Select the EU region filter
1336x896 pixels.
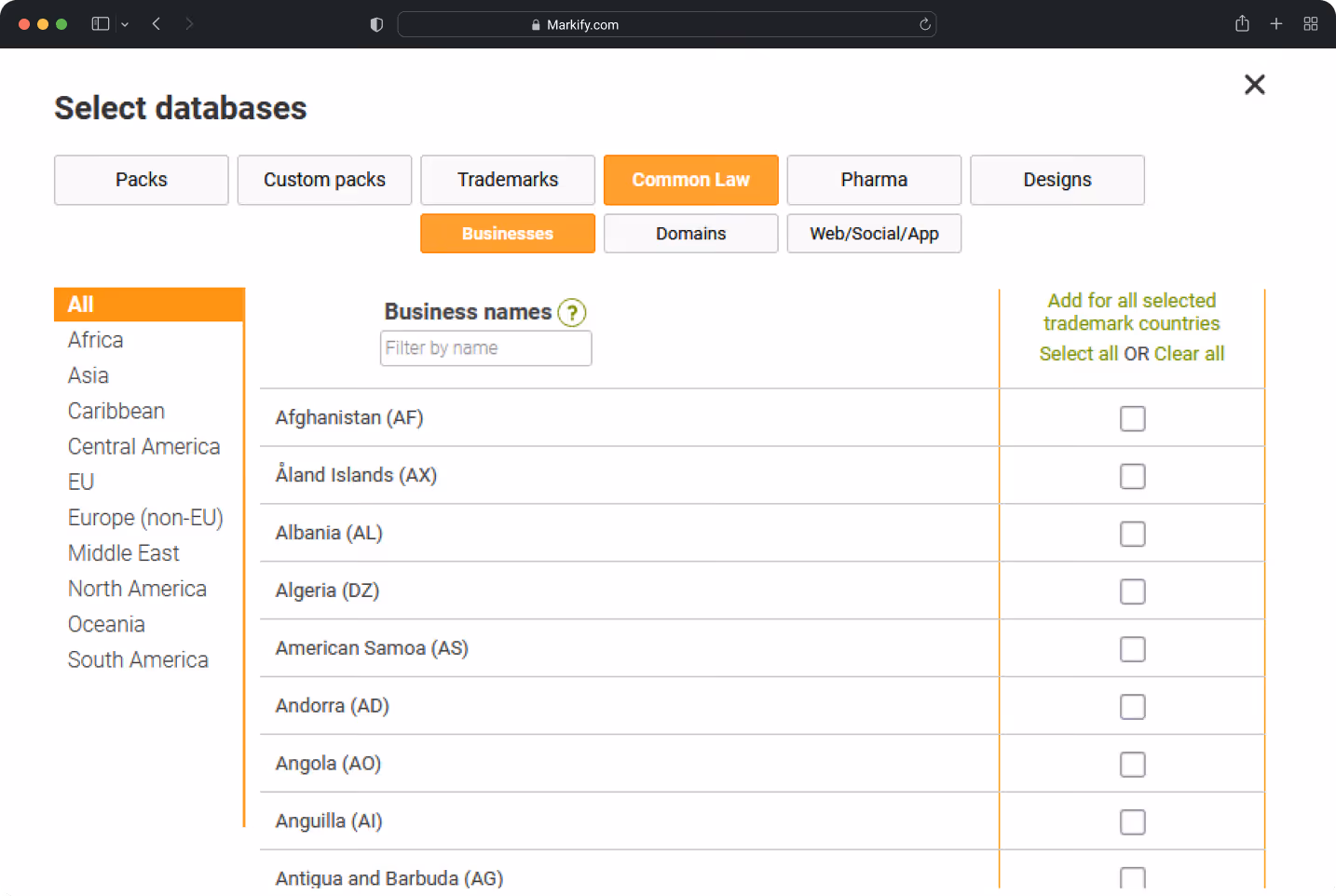[x=81, y=482]
